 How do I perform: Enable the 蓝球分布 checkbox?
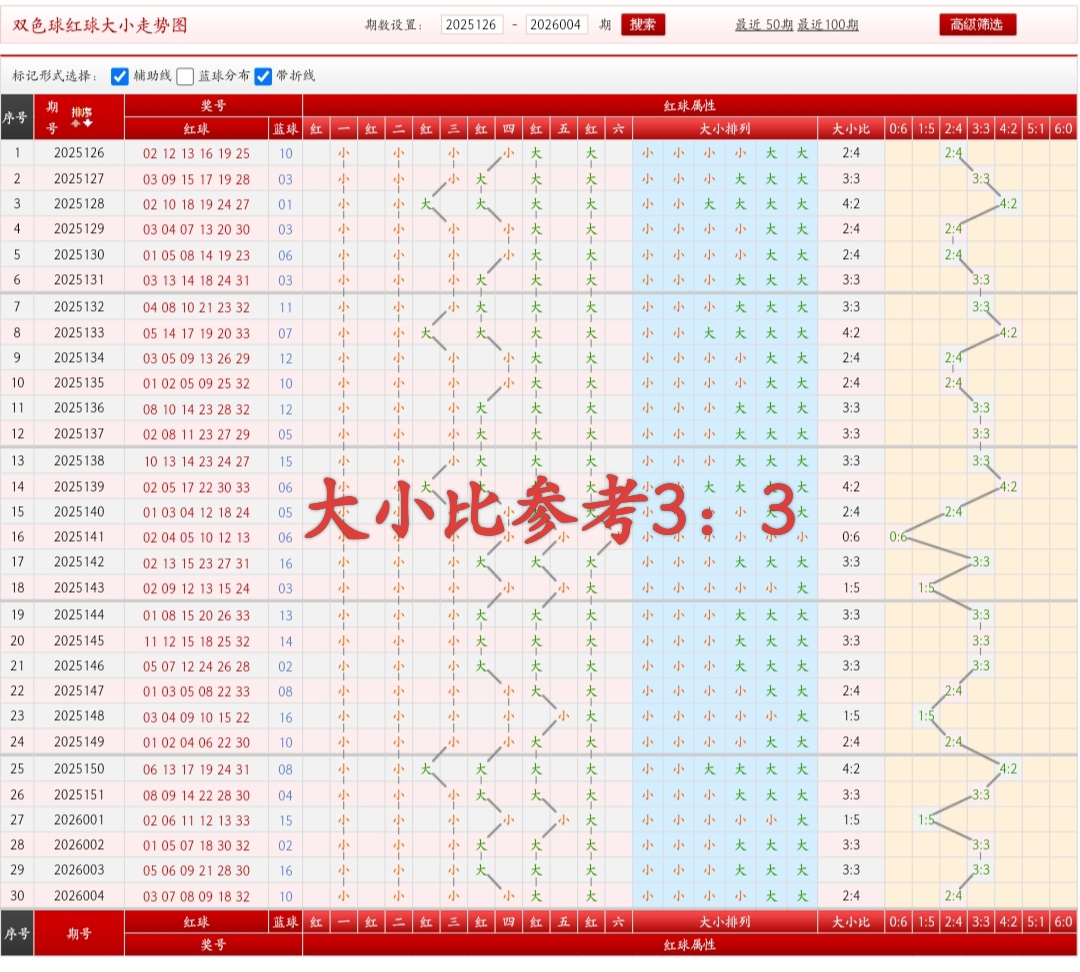tap(185, 75)
